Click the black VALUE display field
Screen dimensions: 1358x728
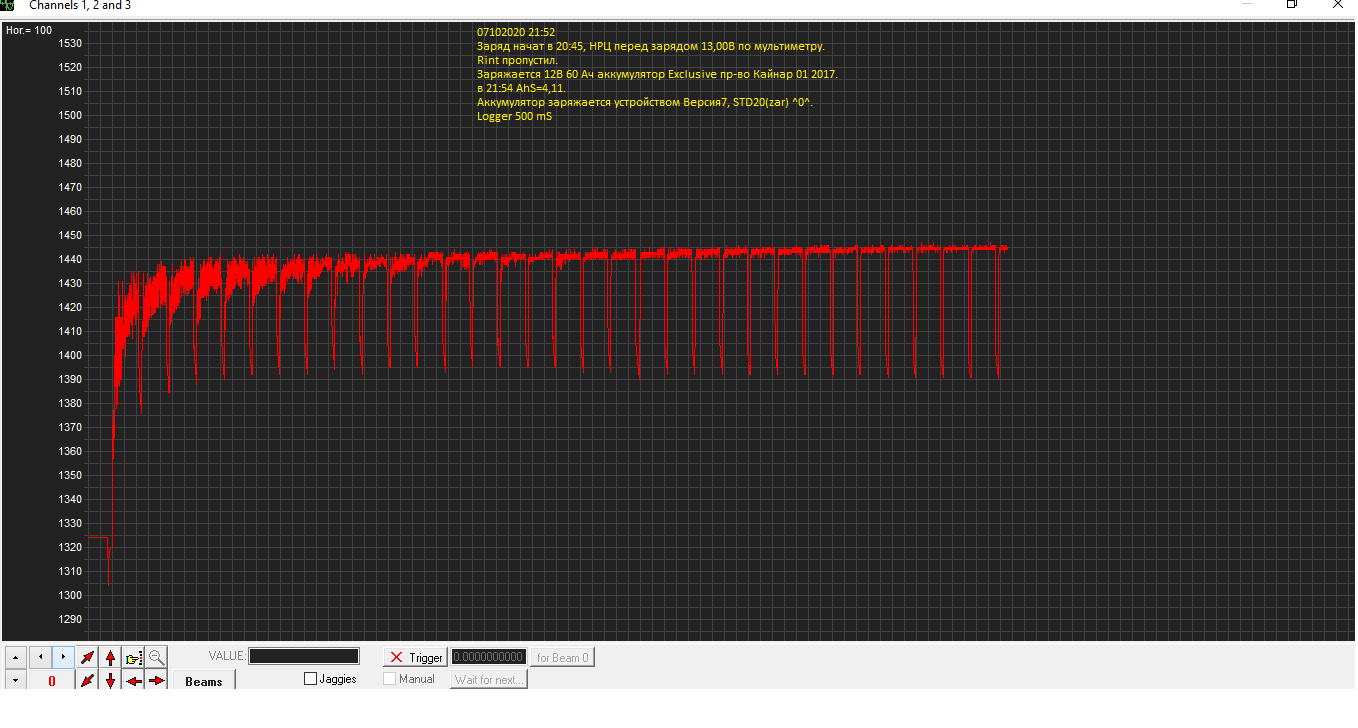303,656
